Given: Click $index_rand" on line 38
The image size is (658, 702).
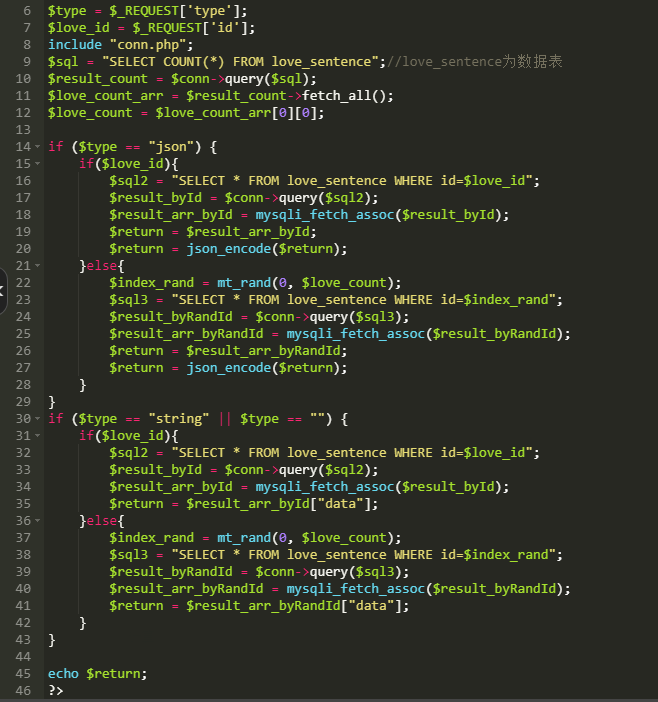Looking at the screenshot, I should pos(509,555).
